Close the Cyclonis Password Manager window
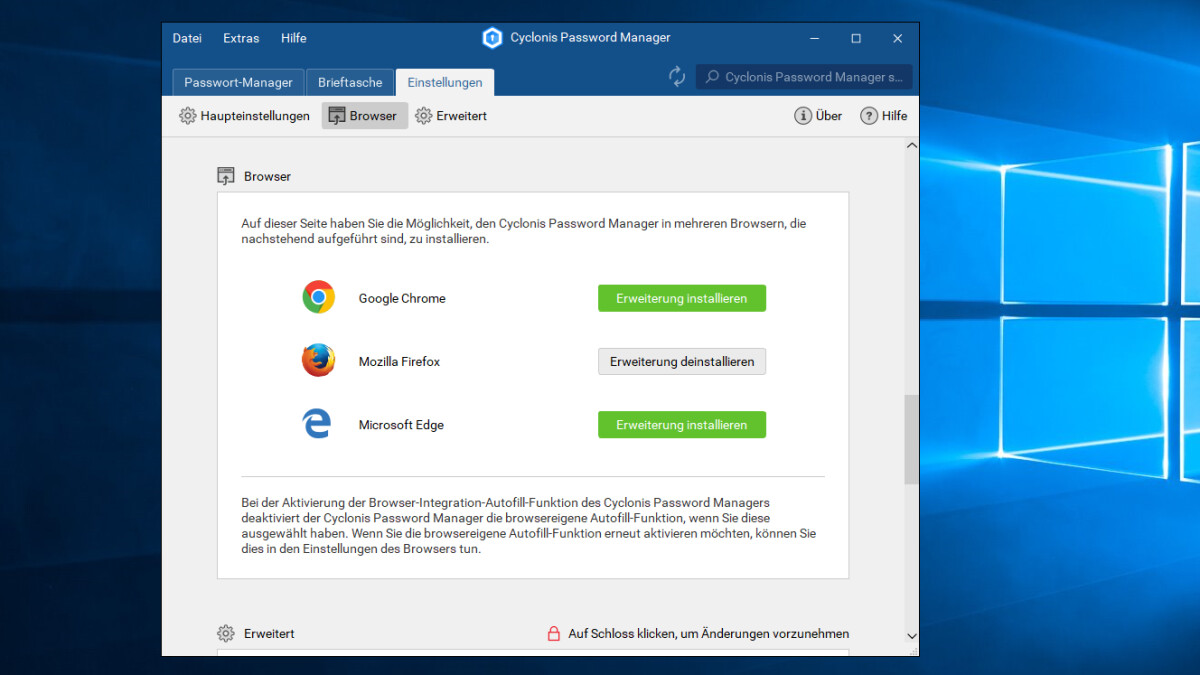Viewport: 1200px width, 675px height. (x=898, y=38)
